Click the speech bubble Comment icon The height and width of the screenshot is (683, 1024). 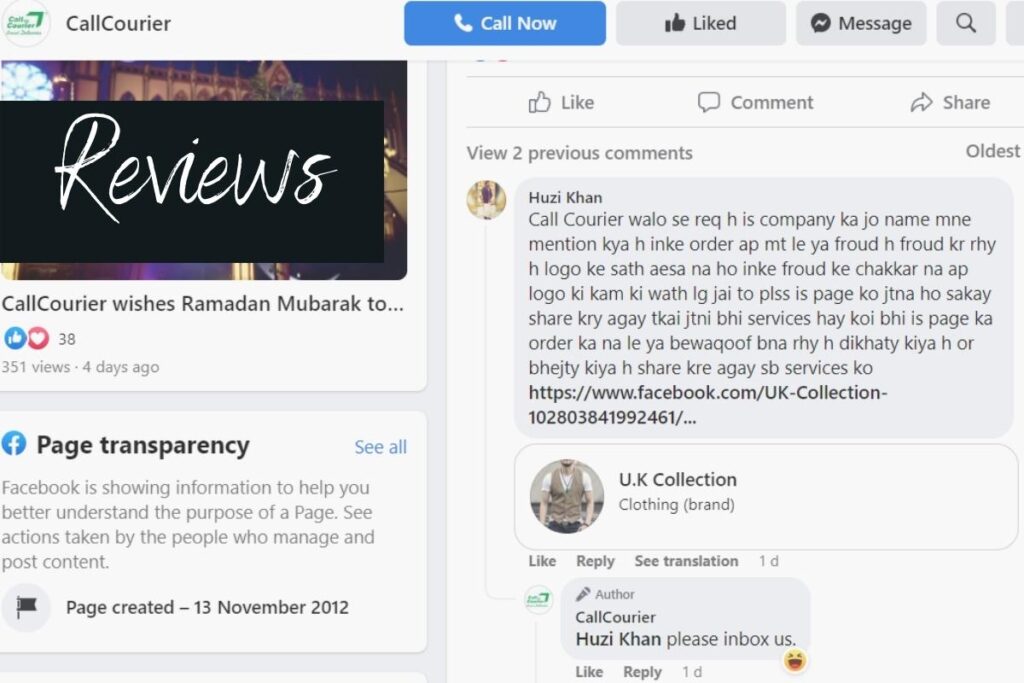coord(709,103)
